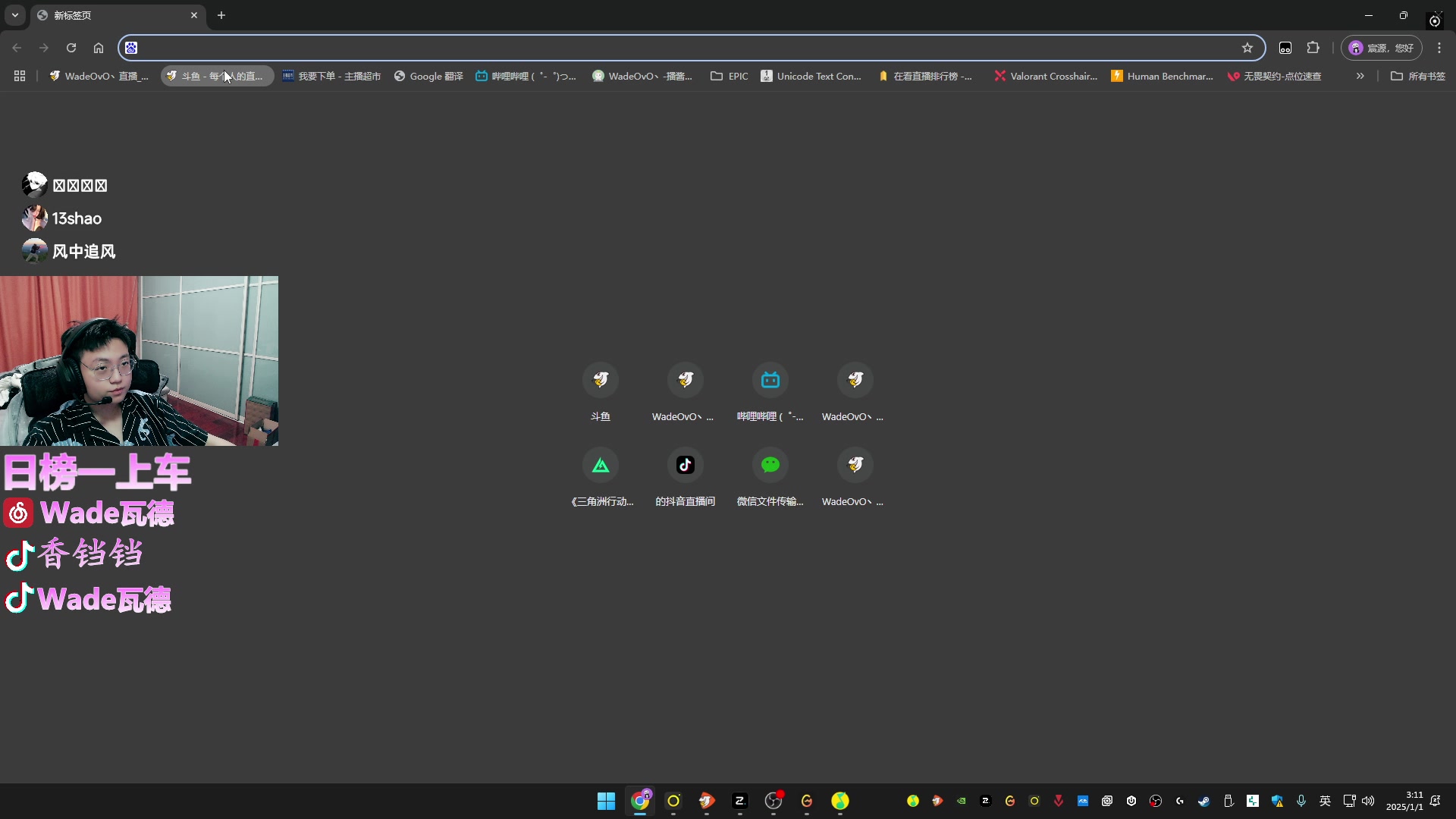Click the user profile button
1456x819 pixels.
[x=1381, y=48]
